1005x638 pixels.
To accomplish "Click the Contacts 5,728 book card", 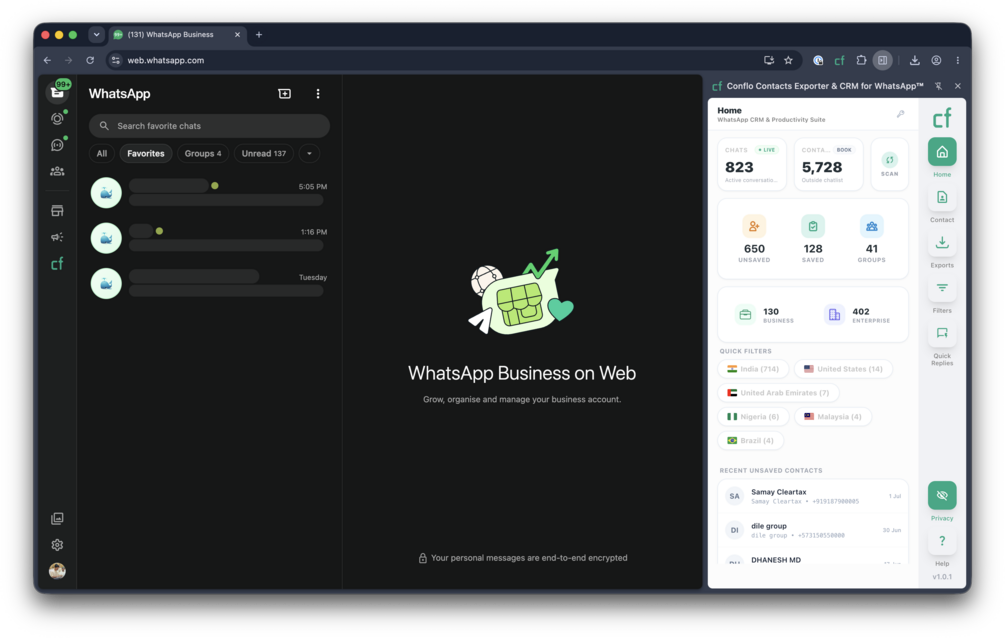I will (x=829, y=164).
